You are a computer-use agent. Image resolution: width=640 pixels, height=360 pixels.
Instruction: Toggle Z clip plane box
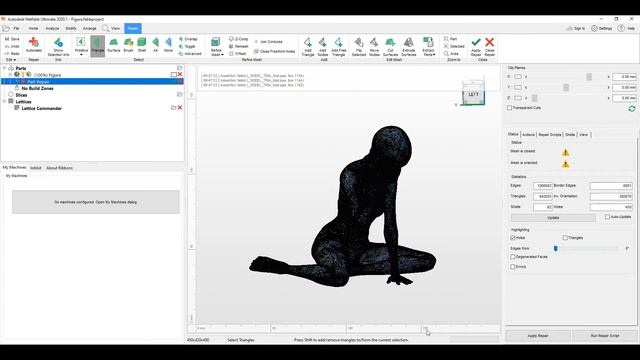point(518,98)
